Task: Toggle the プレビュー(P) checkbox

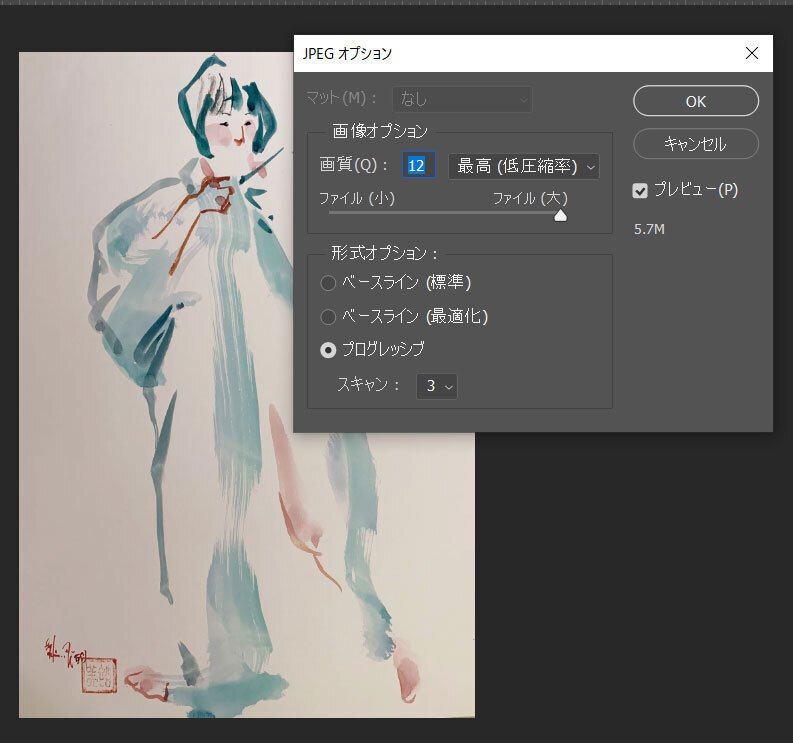Action: pyautogui.click(x=640, y=191)
